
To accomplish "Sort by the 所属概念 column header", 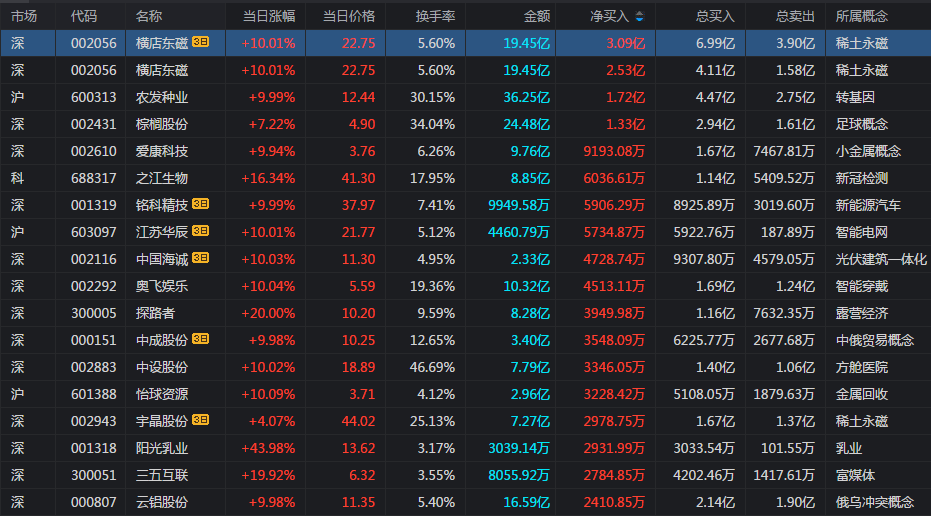I will [x=862, y=17].
